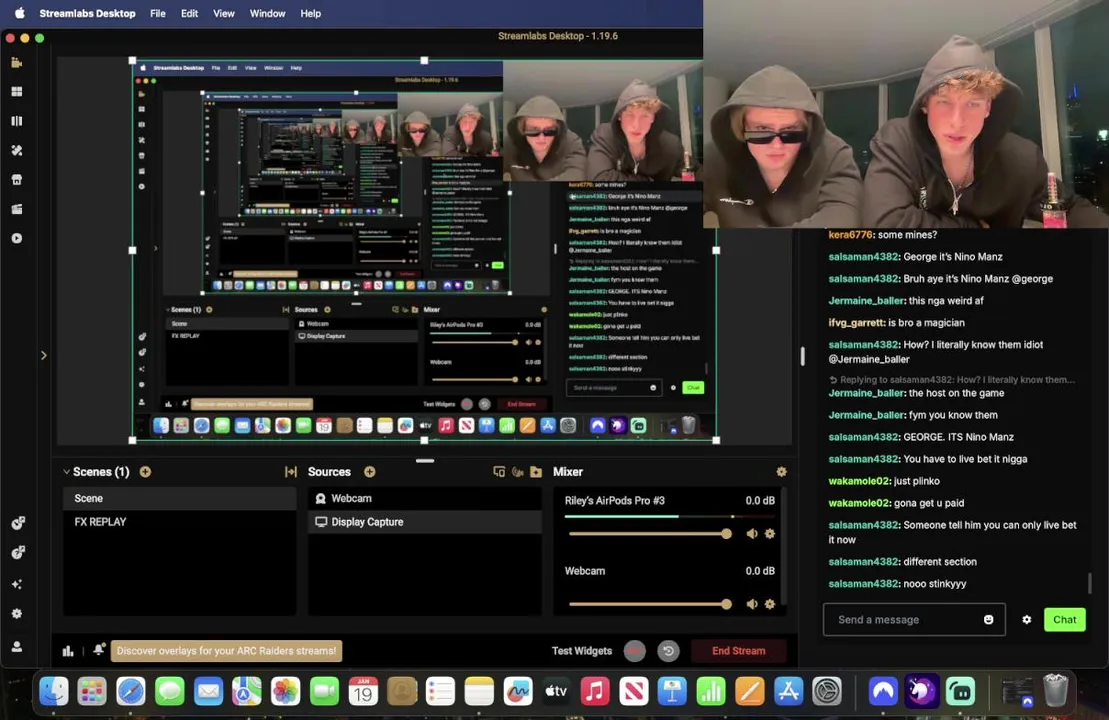This screenshot has width=1109, height=720.
Task: Open the App Store shop icon in sidebar
Action: click(x=16, y=180)
